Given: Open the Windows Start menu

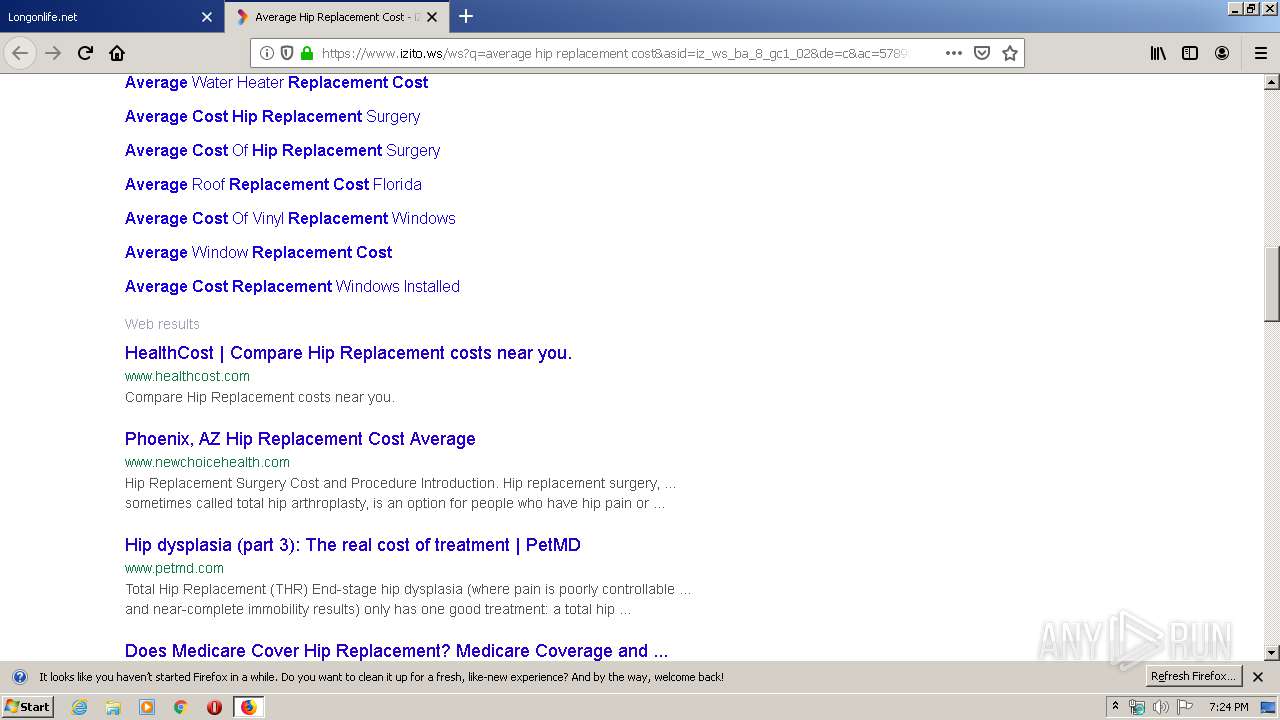Looking at the screenshot, I should [x=27, y=706].
